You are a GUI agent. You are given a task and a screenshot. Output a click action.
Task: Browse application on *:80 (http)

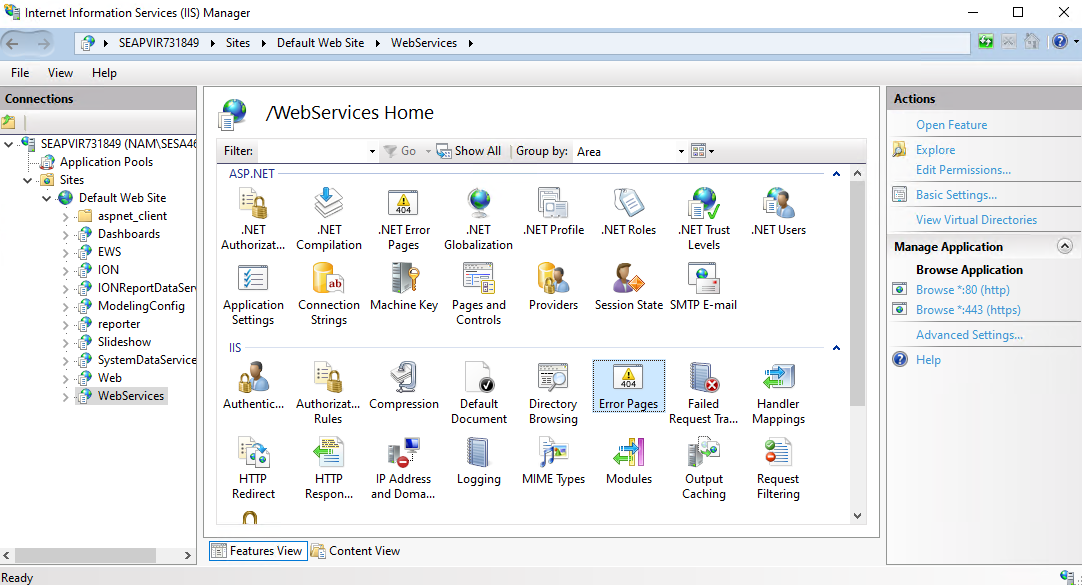pyautogui.click(x=962, y=290)
